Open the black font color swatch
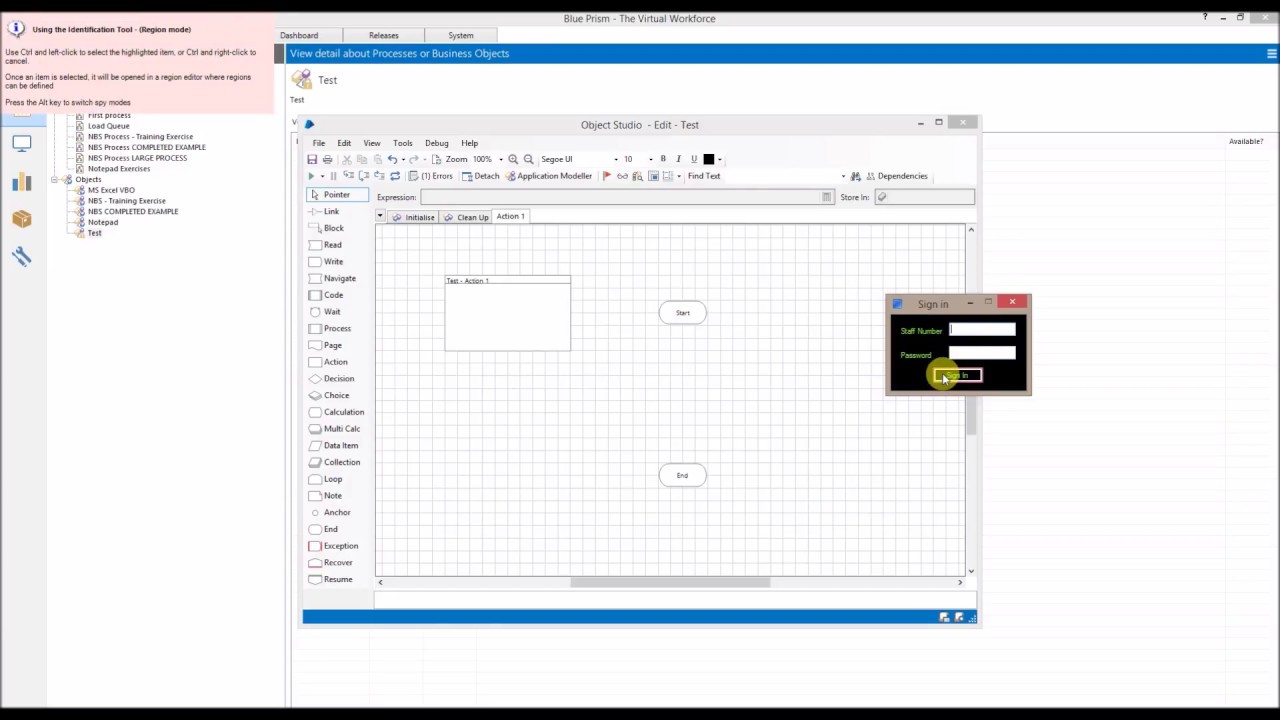This screenshot has width=1280, height=720. coord(709,159)
